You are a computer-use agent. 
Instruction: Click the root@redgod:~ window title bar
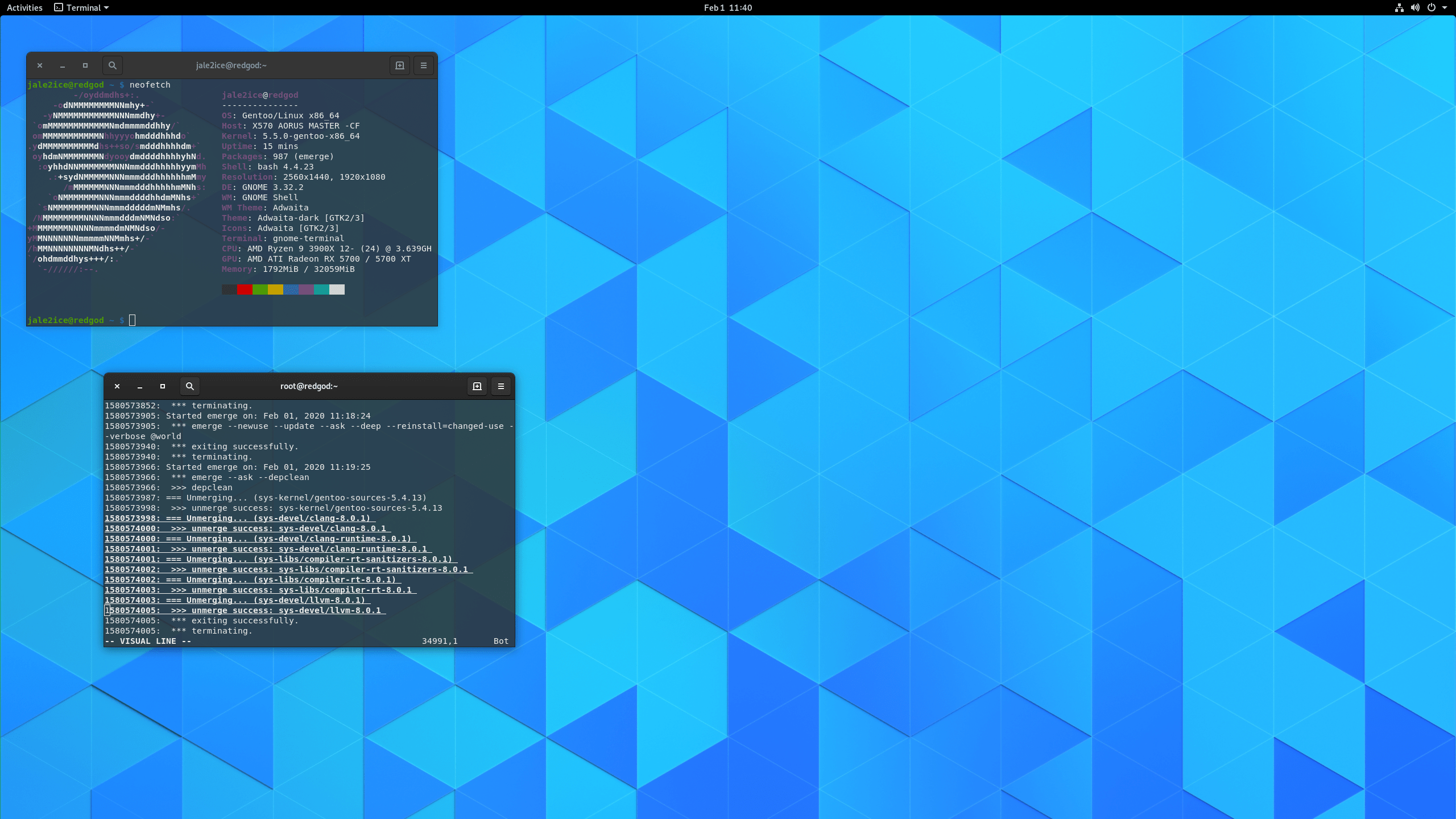point(309,386)
